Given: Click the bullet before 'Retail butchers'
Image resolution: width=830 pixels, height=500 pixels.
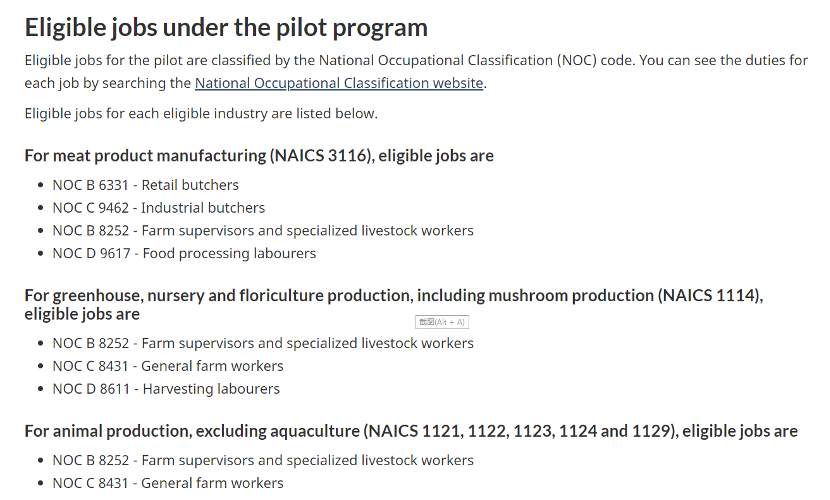Looking at the screenshot, I should click(40, 185).
